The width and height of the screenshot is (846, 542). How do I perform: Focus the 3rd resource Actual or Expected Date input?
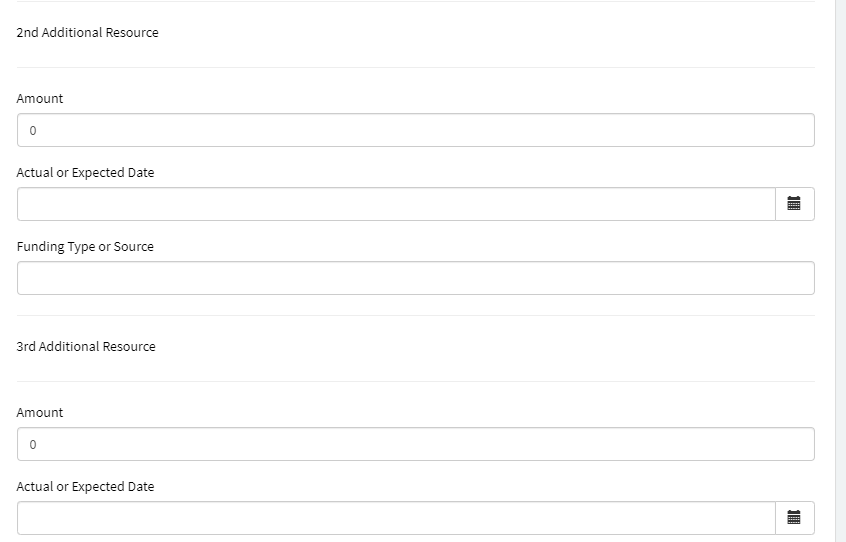[x=396, y=518]
